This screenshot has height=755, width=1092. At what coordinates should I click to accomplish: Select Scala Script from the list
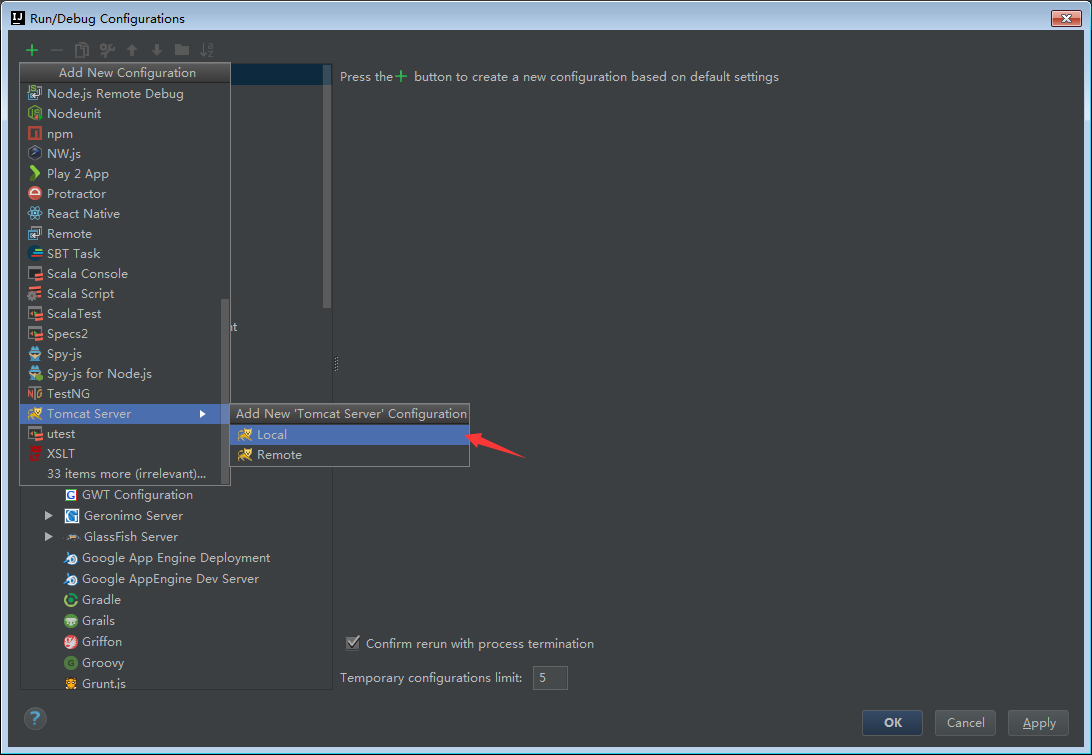click(x=120, y=294)
